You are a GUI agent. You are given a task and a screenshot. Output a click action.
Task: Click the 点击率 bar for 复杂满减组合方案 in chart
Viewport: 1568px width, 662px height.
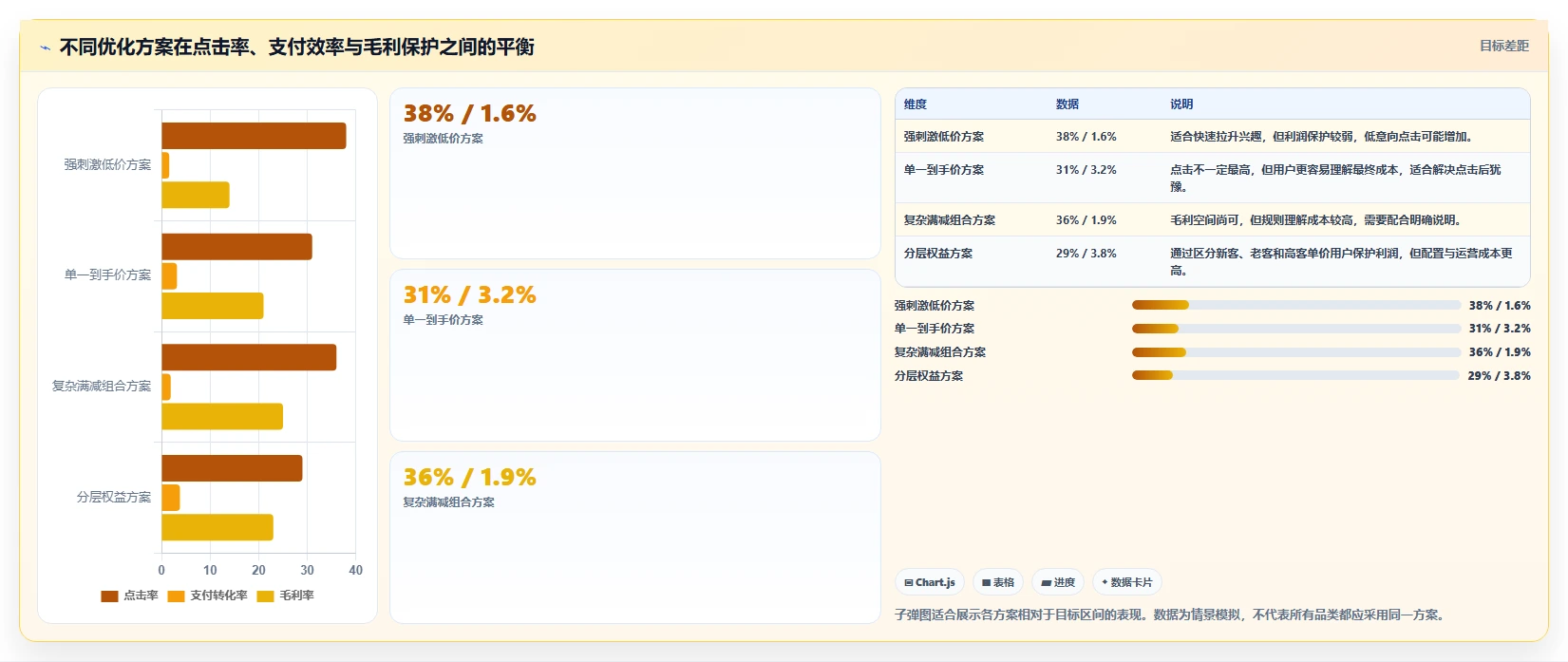pos(249,357)
